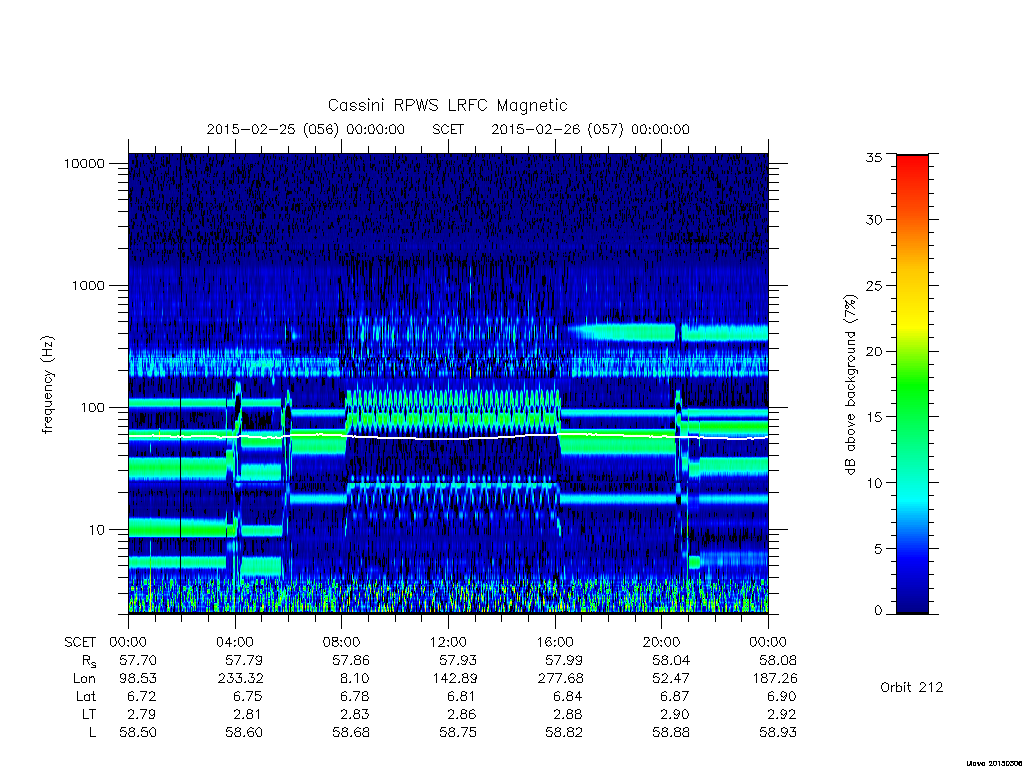Click the 04:00 SCET time label

pos(235,642)
